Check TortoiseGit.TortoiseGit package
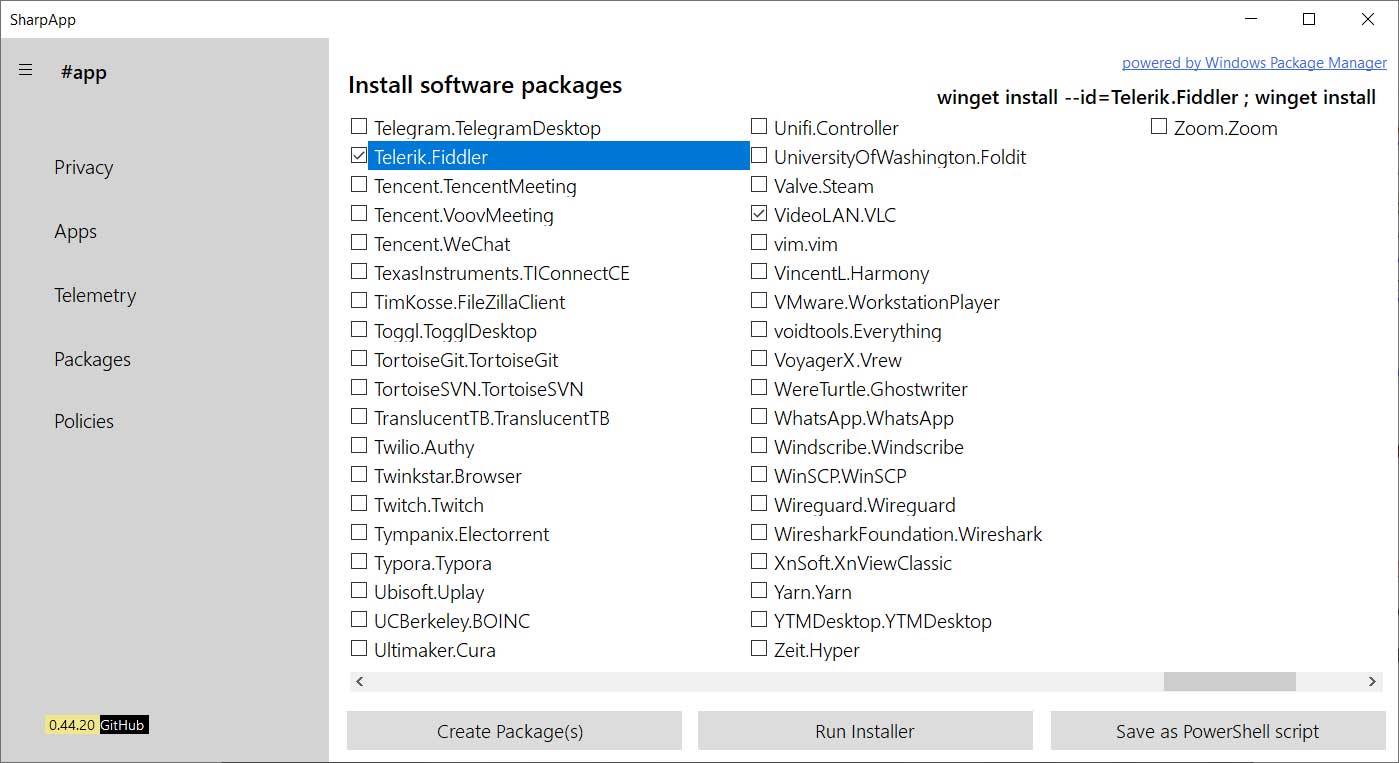 pyautogui.click(x=358, y=359)
